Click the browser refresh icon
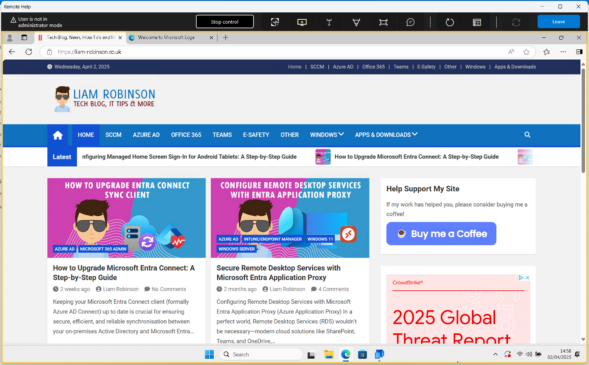The image size is (589, 365). tap(29, 52)
